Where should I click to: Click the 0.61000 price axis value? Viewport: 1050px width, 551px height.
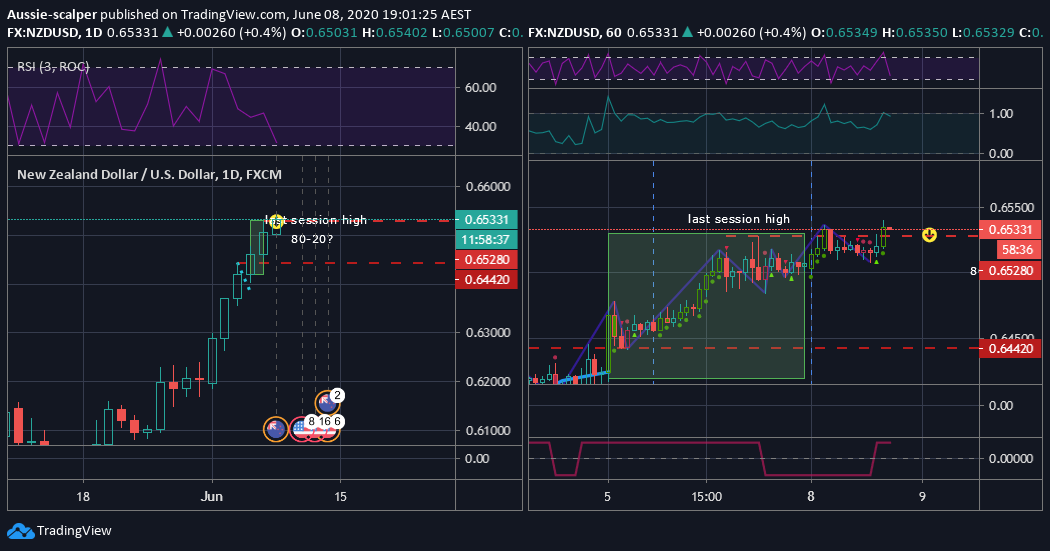pyautogui.click(x=488, y=430)
